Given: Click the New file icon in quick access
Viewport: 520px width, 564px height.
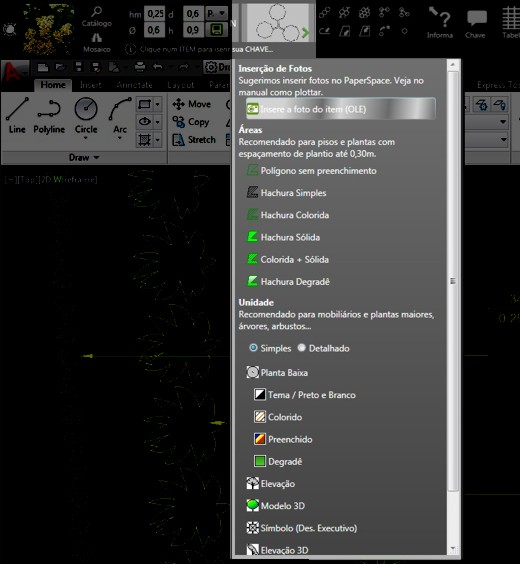Looking at the screenshot, I should [x=43, y=67].
